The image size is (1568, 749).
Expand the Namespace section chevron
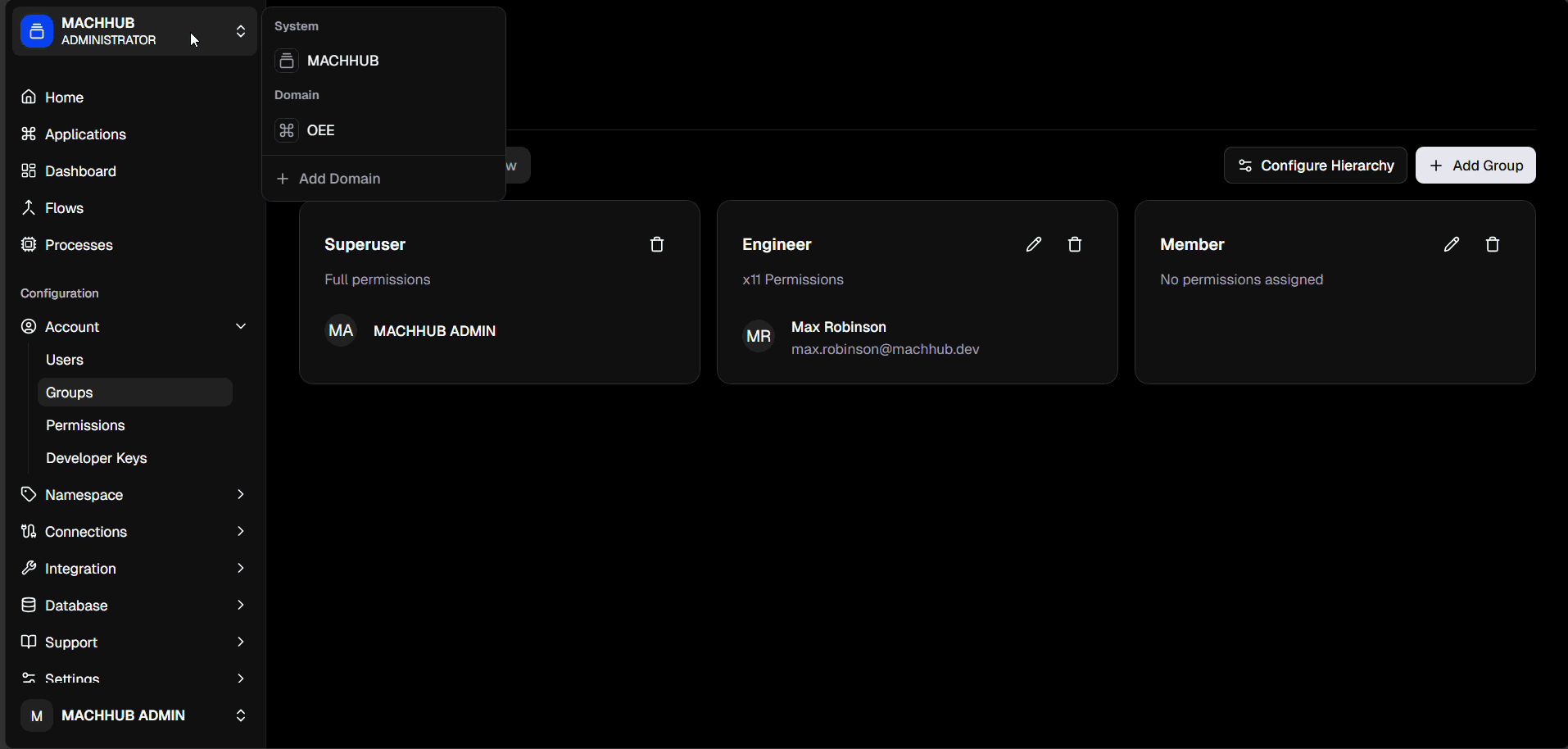(x=241, y=494)
